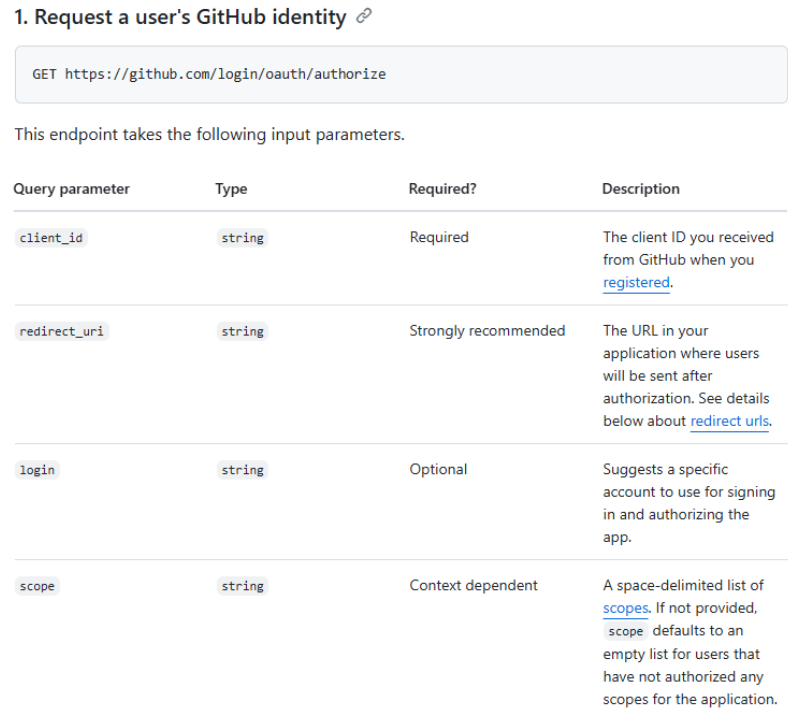The width and height of the screenshot is (788, 713).
Task: Click the anchor link icon beside the heading
Action: [364, 17]
